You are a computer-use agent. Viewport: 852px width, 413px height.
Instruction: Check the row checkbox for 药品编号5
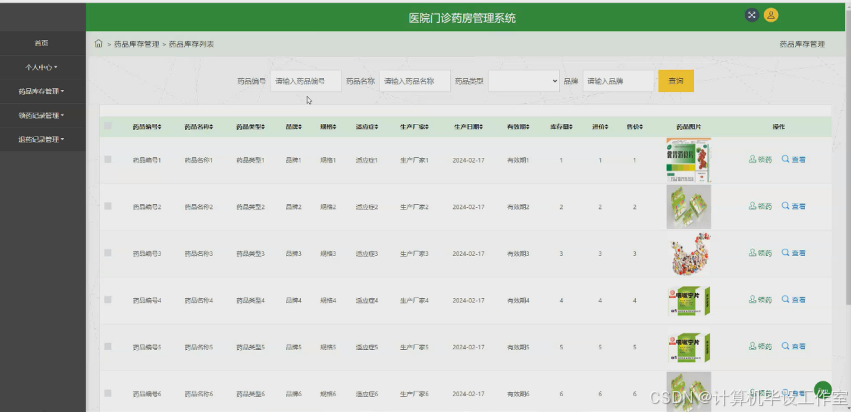(x=108, y=347)
